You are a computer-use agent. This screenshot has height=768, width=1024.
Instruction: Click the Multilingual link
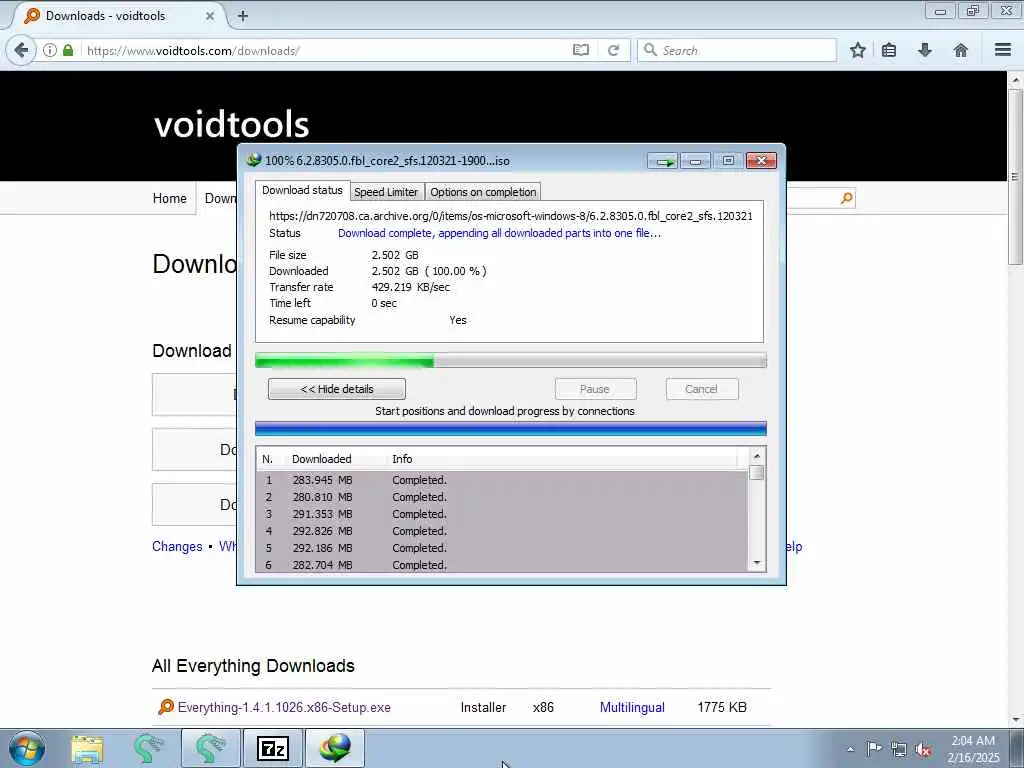click(632, 707)
